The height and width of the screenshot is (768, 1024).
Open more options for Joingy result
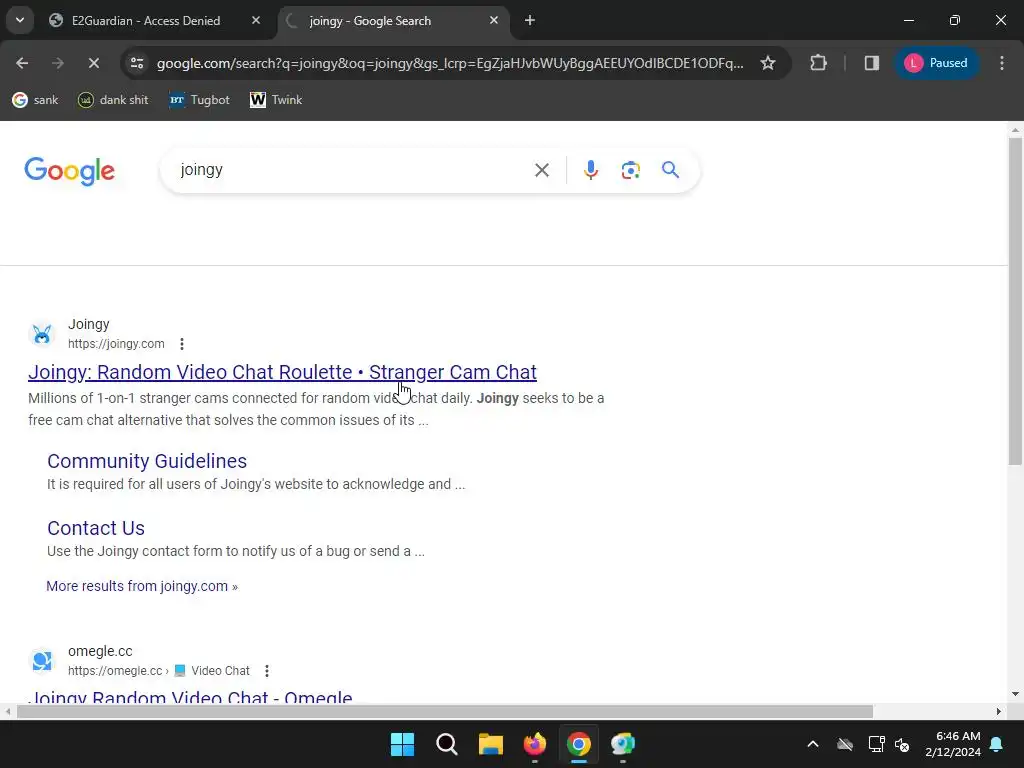click(182, 344)
